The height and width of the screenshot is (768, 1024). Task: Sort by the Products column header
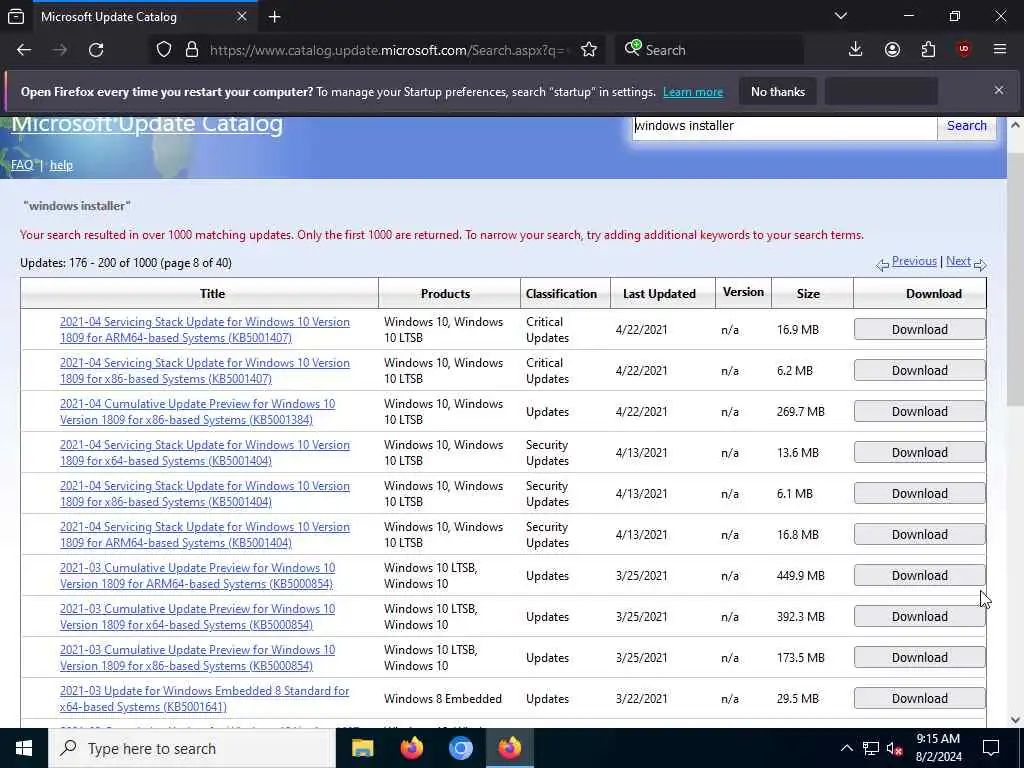pos(445,294)
